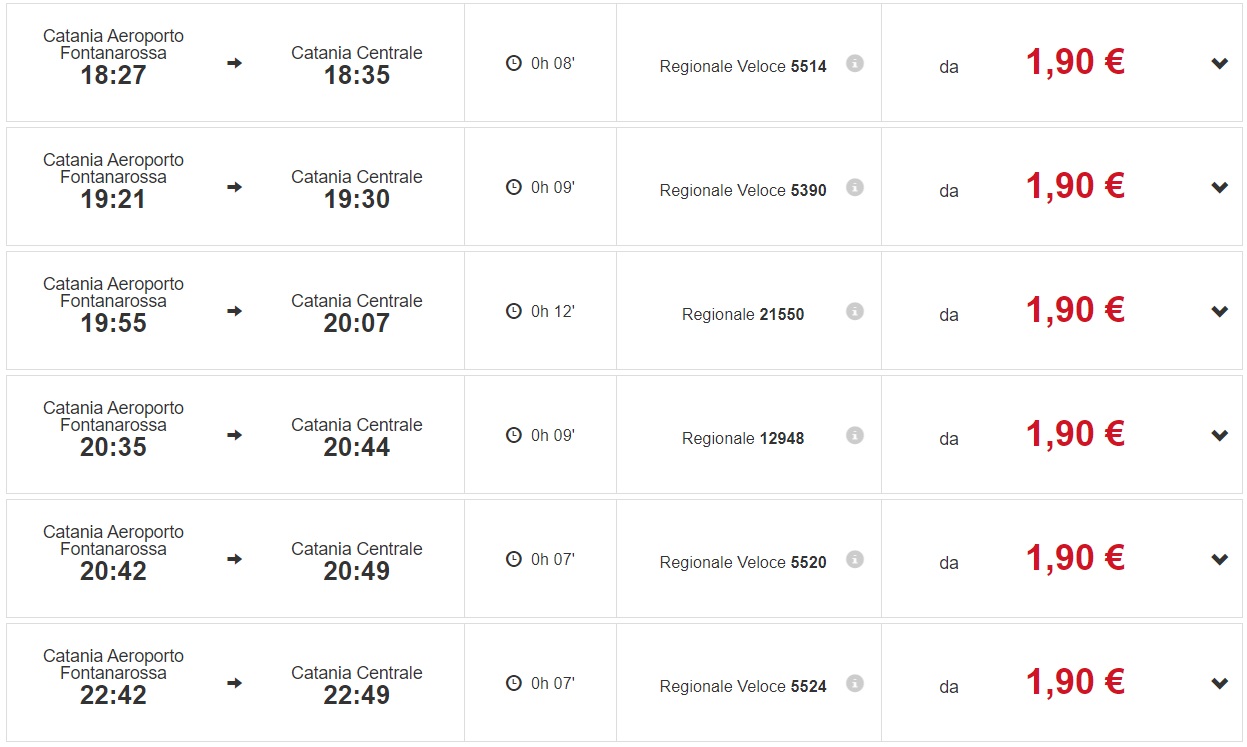Select the 1,90 € price on 18:27 train
Screen dimensions: 1247x747
point(1075,62)
